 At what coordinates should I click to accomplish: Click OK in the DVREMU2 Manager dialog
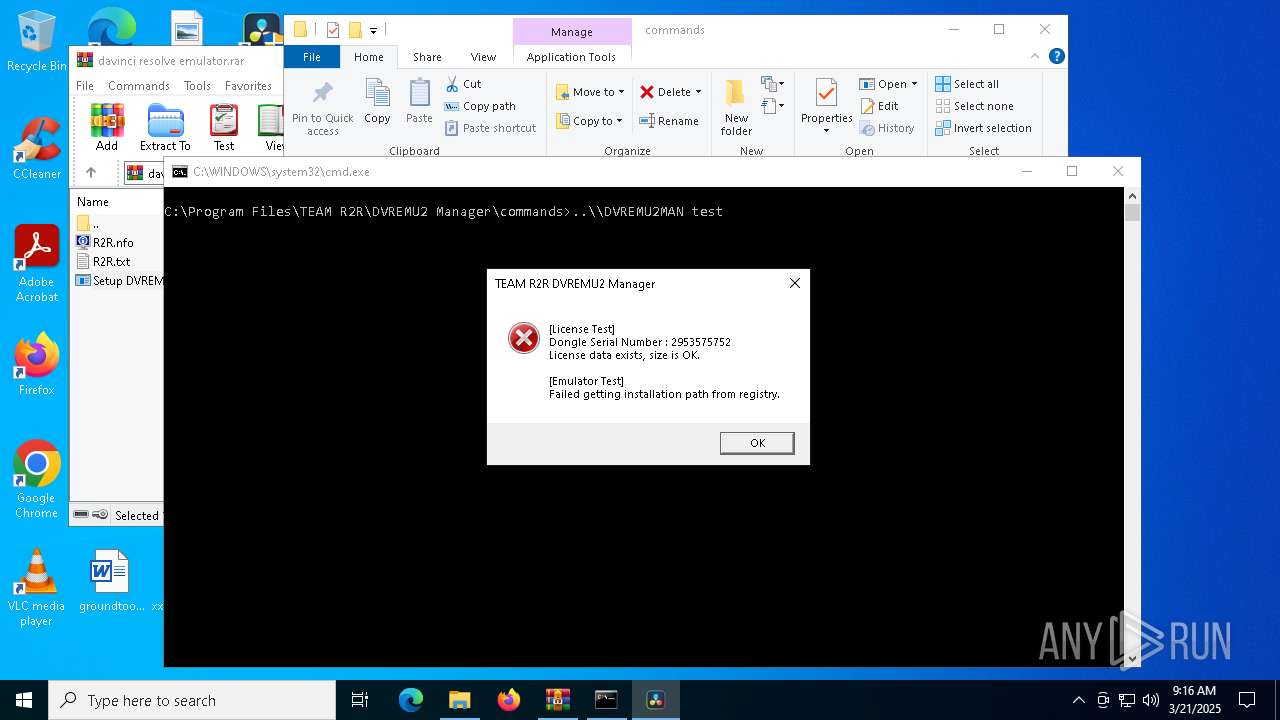(x=757, y=443)
